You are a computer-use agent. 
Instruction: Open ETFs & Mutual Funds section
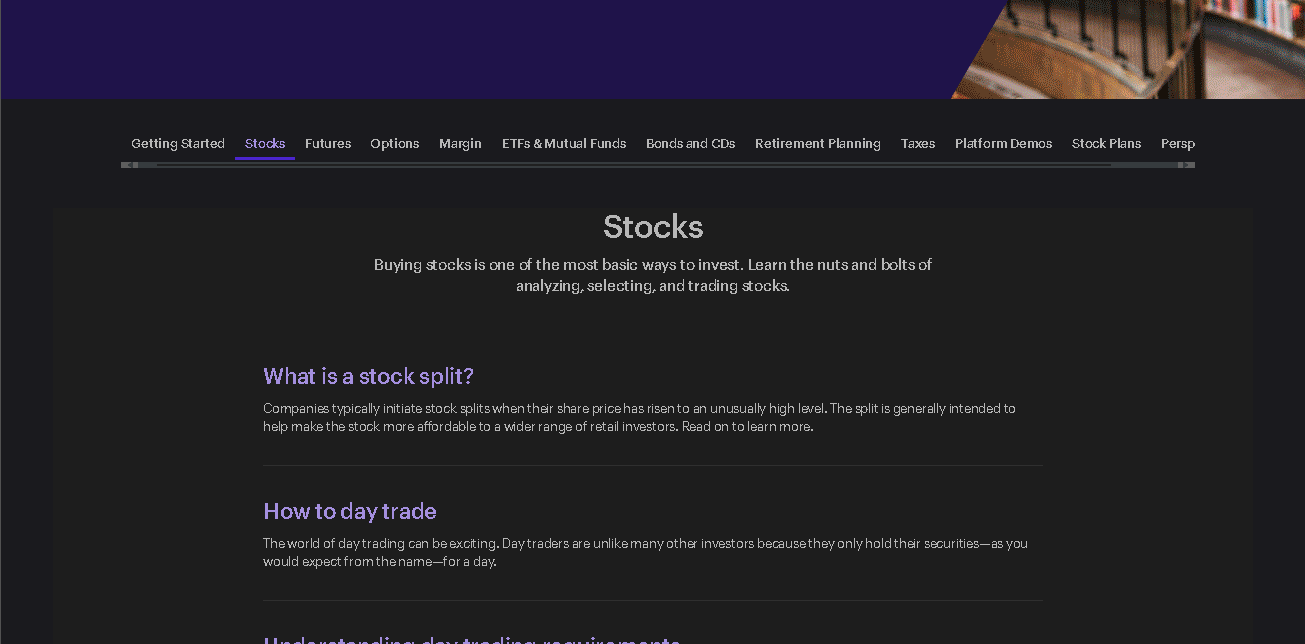coord(564,143)
